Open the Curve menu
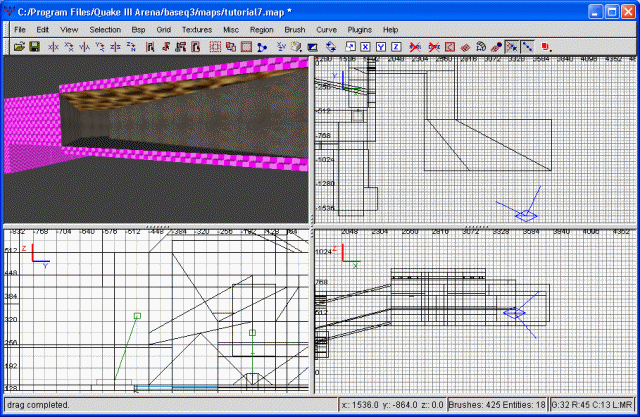The image size is (640, 417). 327,30
